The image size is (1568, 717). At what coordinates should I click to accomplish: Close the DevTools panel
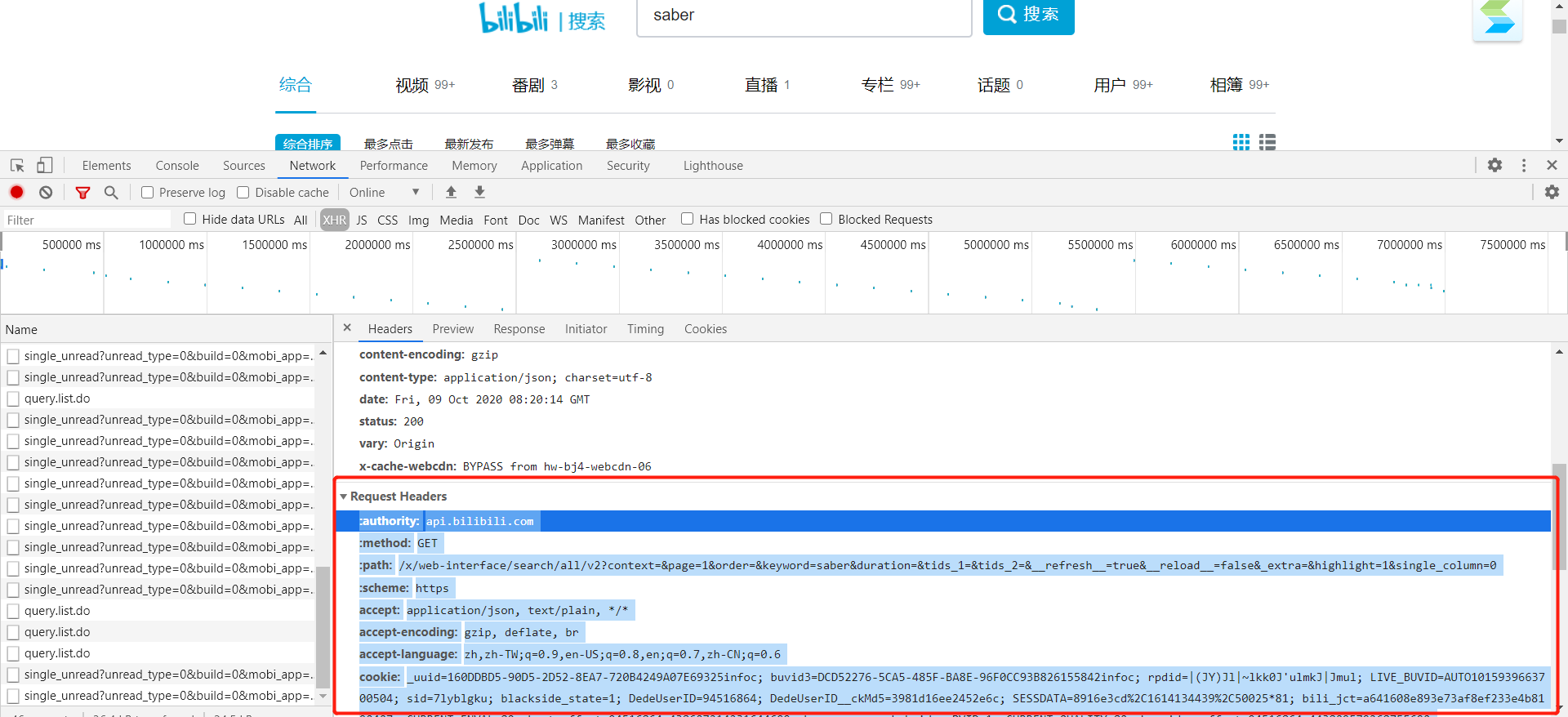[x=1552, y=165]
